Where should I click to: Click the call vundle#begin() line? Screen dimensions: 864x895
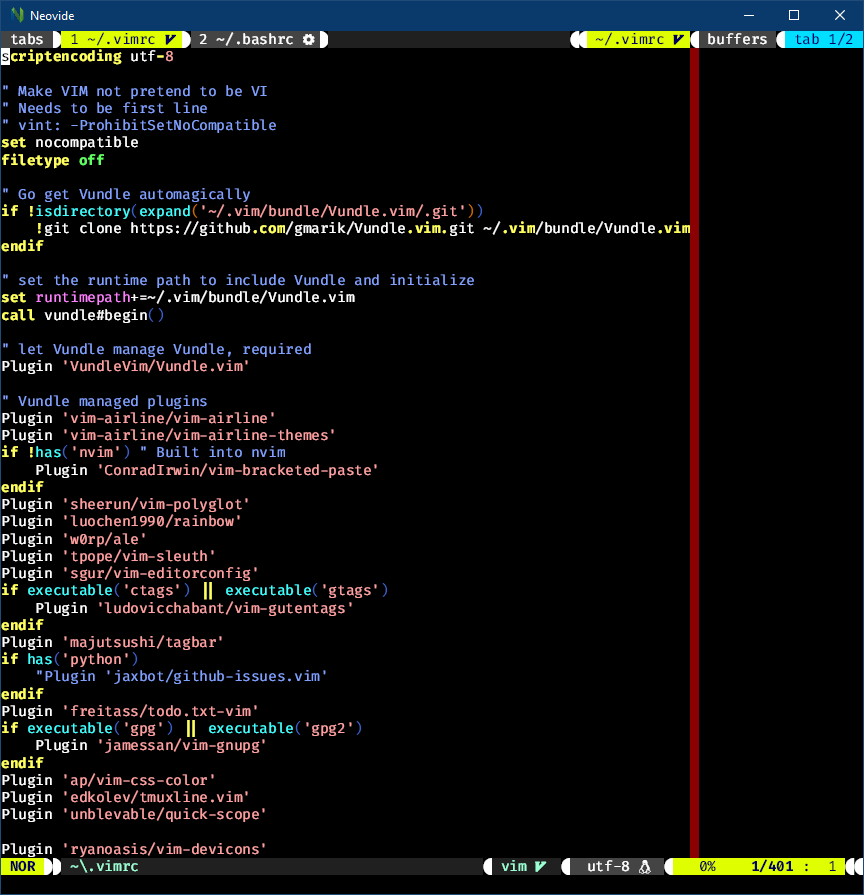pos(83,315)
